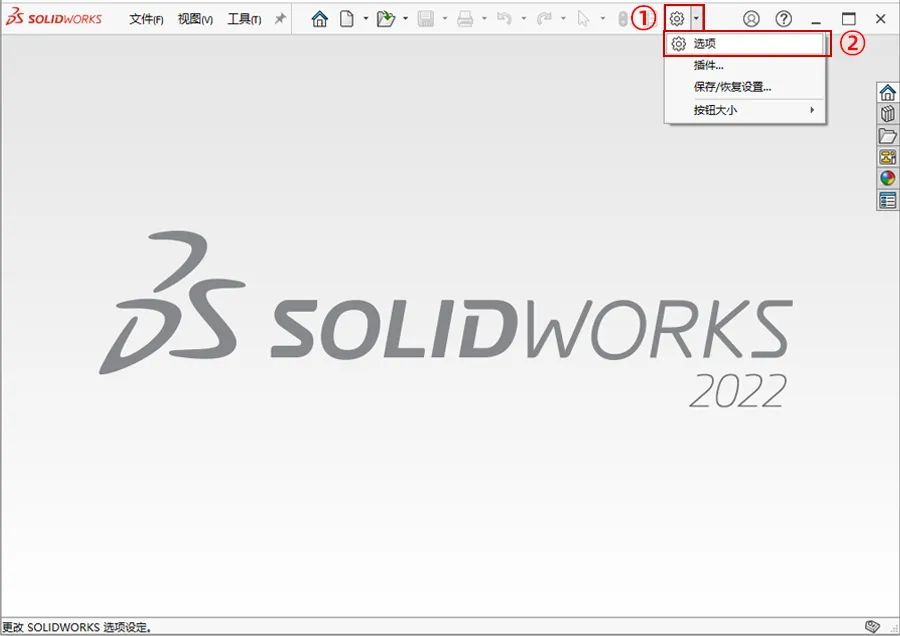The height and width of the screenshot is (636, 900).
Task: Expand the Select tool dropdown arrow
Action: 603,18
